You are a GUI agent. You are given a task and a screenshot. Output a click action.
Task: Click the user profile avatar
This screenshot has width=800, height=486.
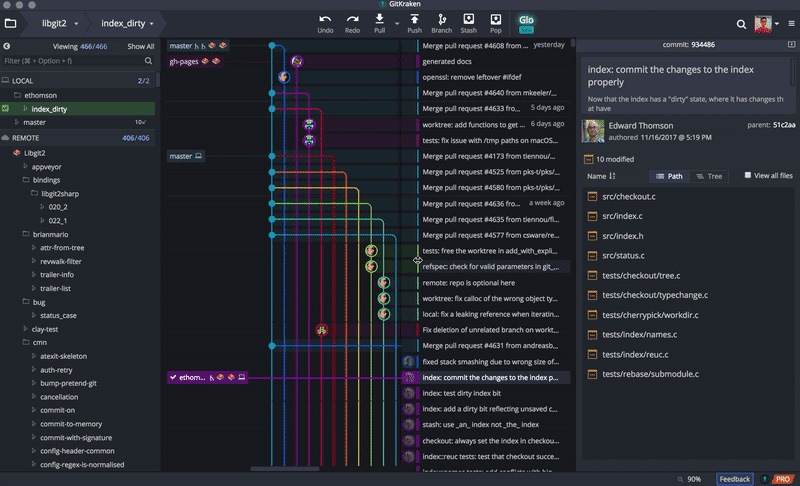point(763,23)
